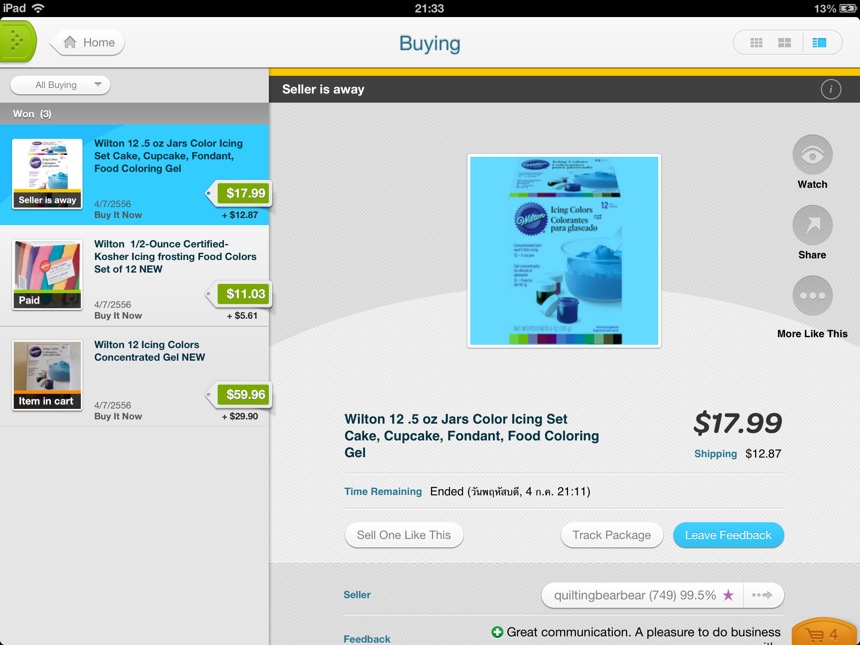Screen dimensions: 860x645
Task: Open More Like This icon
Action: pos(812,296)
